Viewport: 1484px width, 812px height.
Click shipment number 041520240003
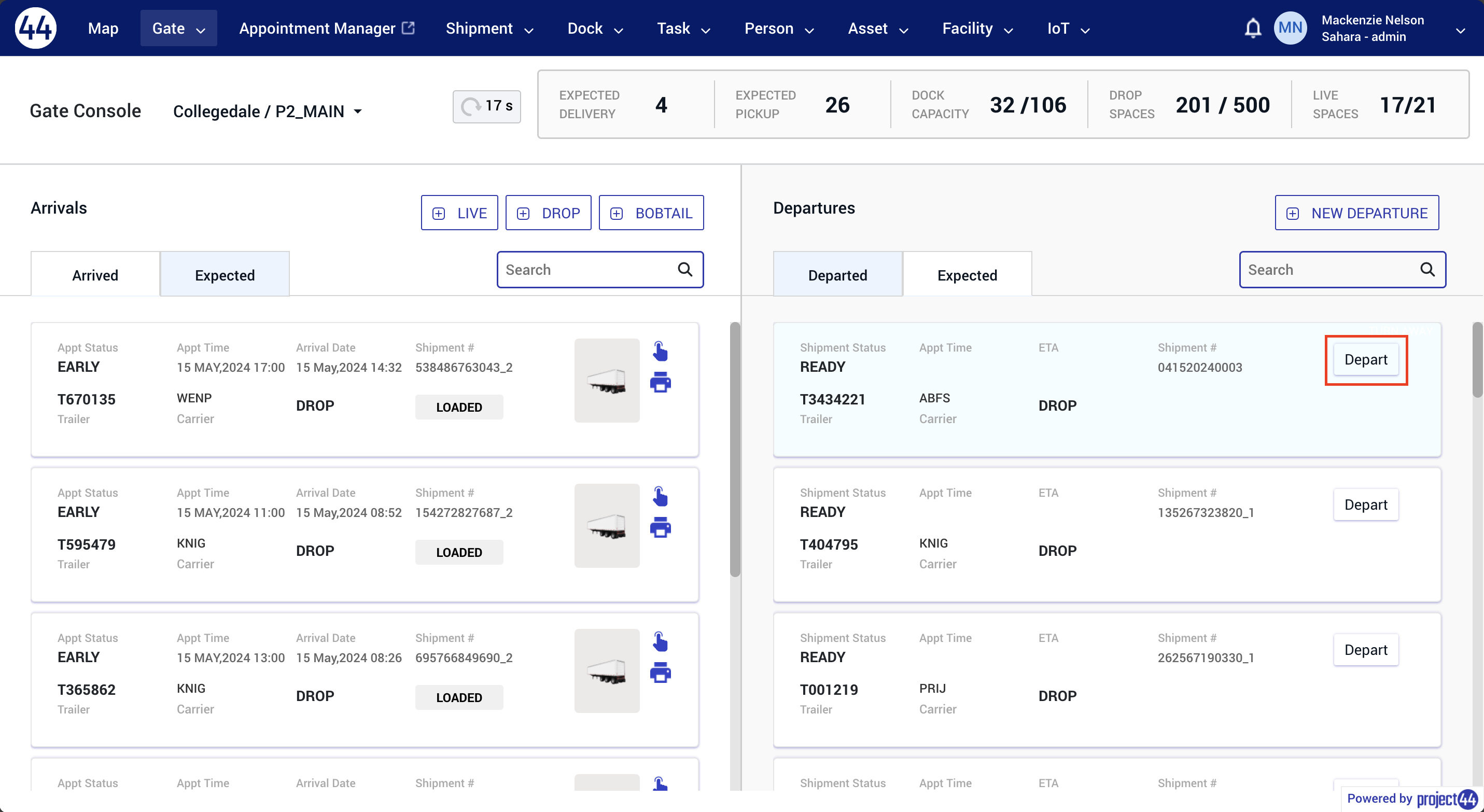tap(1200, 368)
